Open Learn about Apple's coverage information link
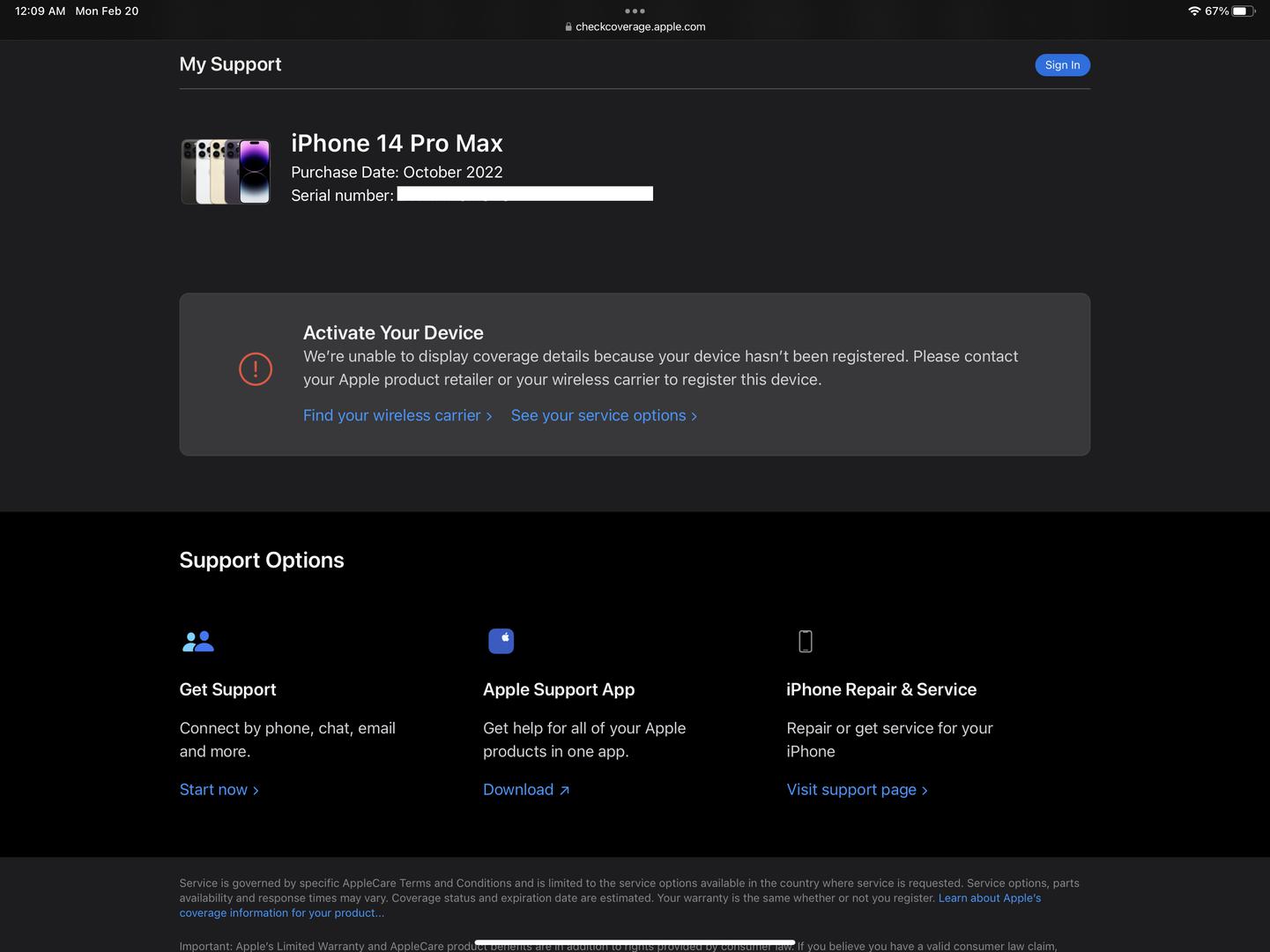 pos(989,898)
